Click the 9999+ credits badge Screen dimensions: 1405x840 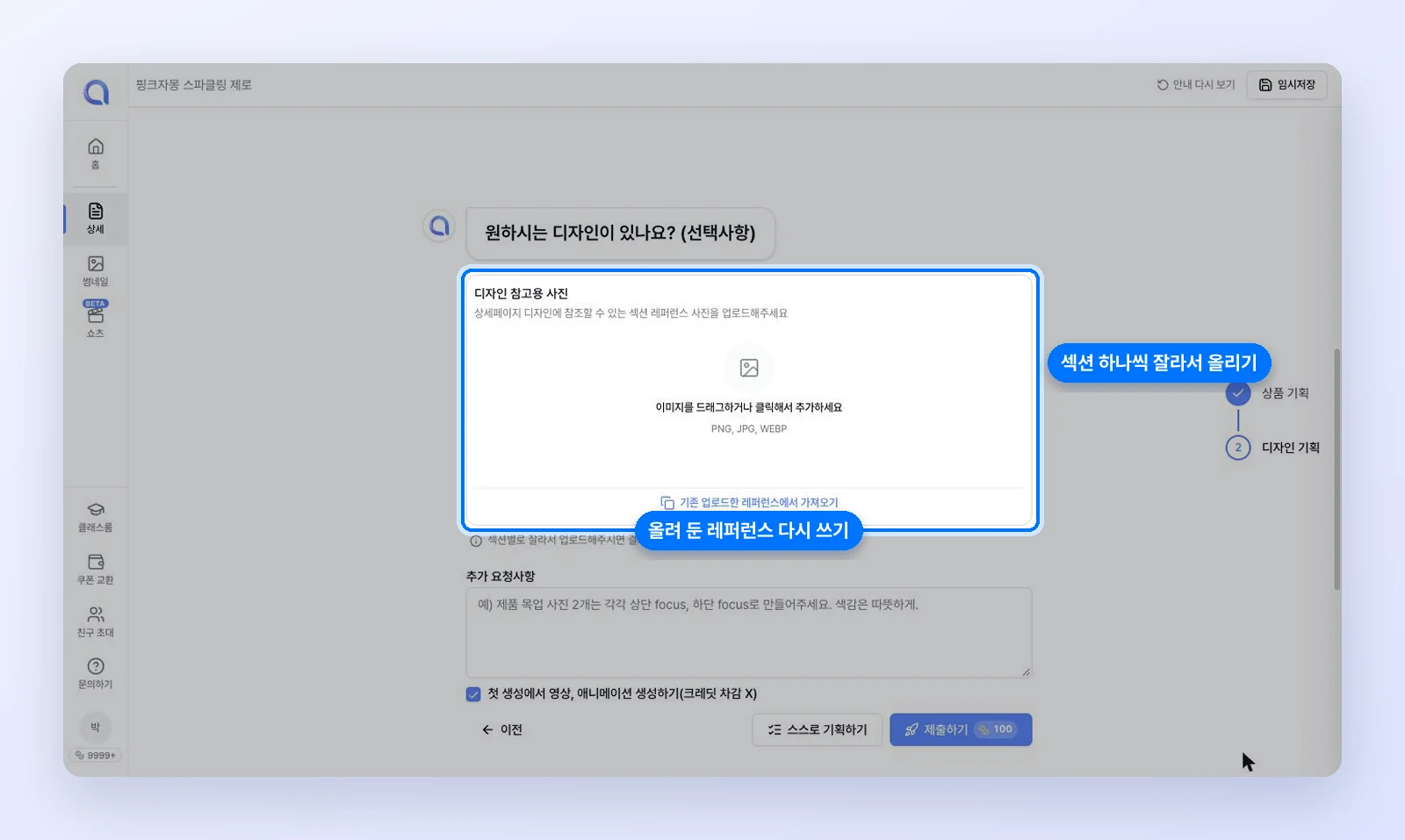coord(96,755)
